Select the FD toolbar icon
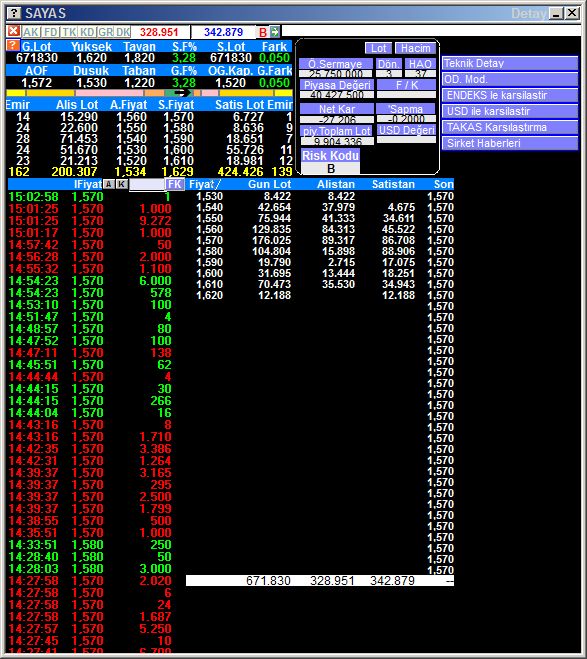The image size is (587, 659). point(51,32)
